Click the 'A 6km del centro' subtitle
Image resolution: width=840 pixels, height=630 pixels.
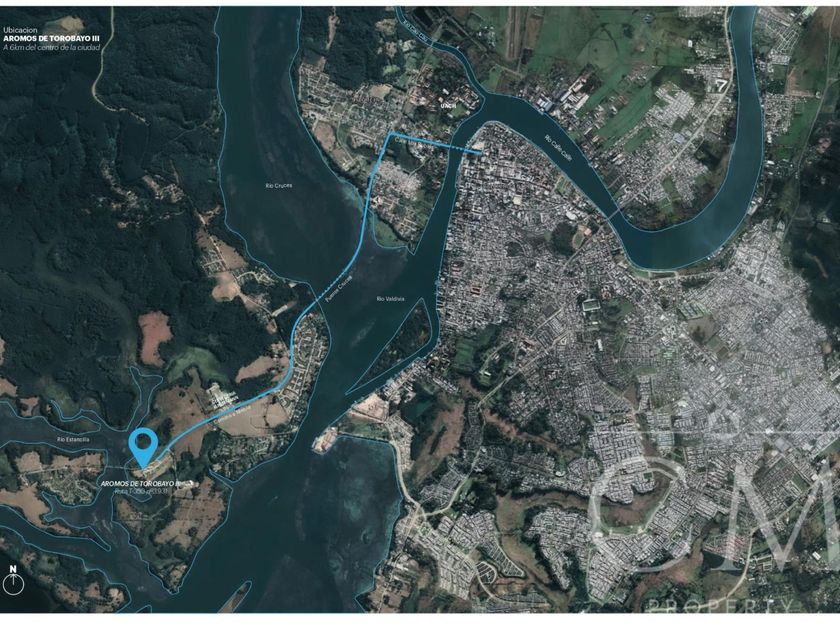51,48
